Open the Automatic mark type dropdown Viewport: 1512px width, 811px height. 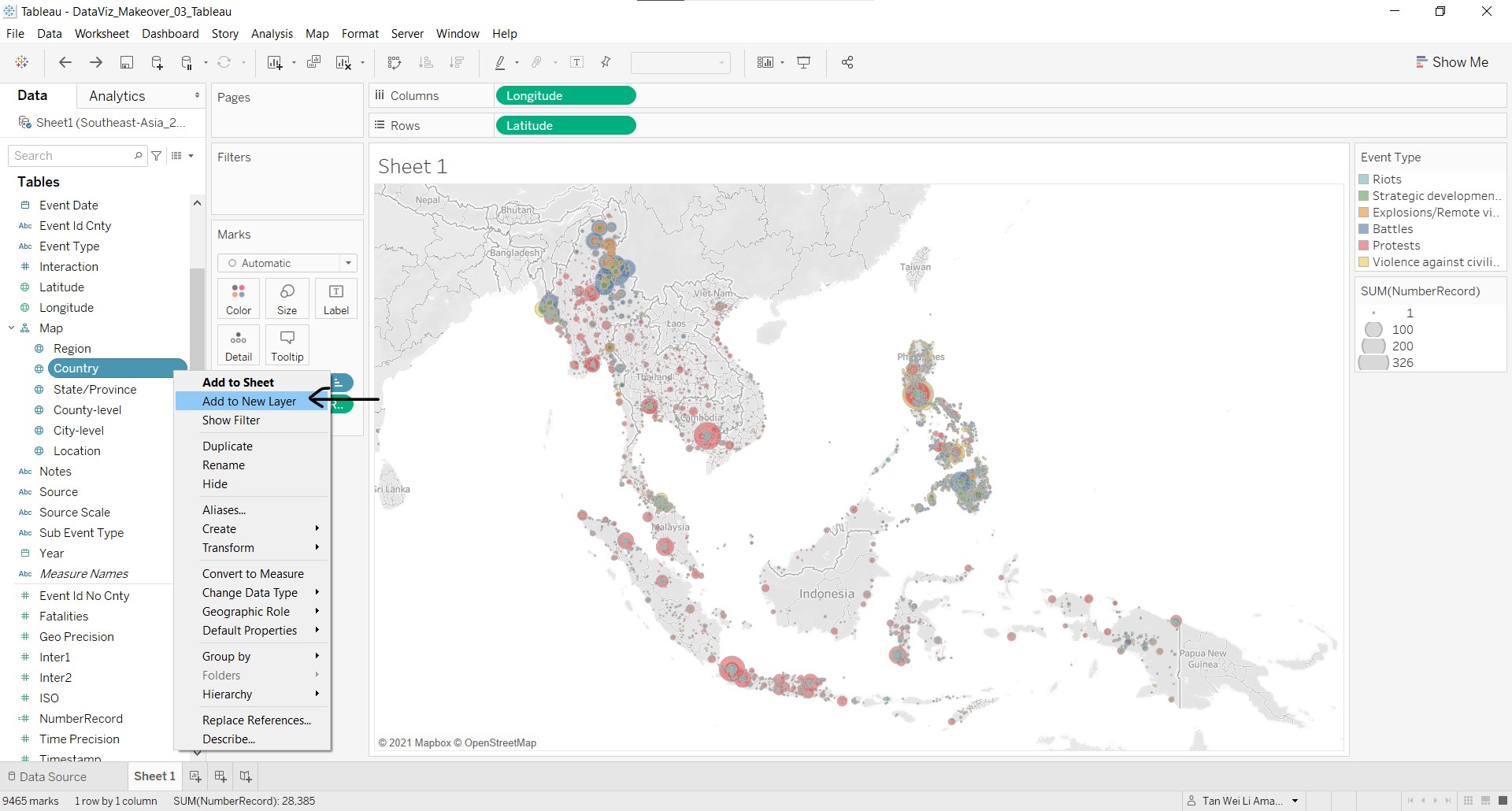coord(287,263)
